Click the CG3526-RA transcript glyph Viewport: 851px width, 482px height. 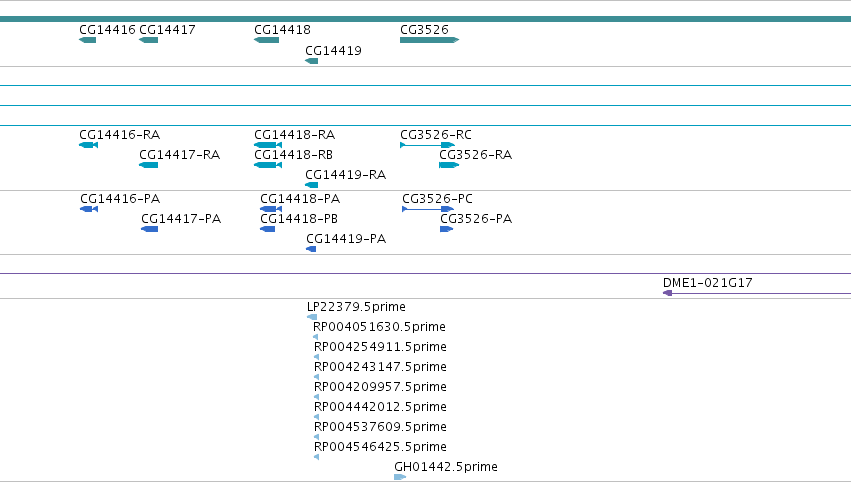449,165
